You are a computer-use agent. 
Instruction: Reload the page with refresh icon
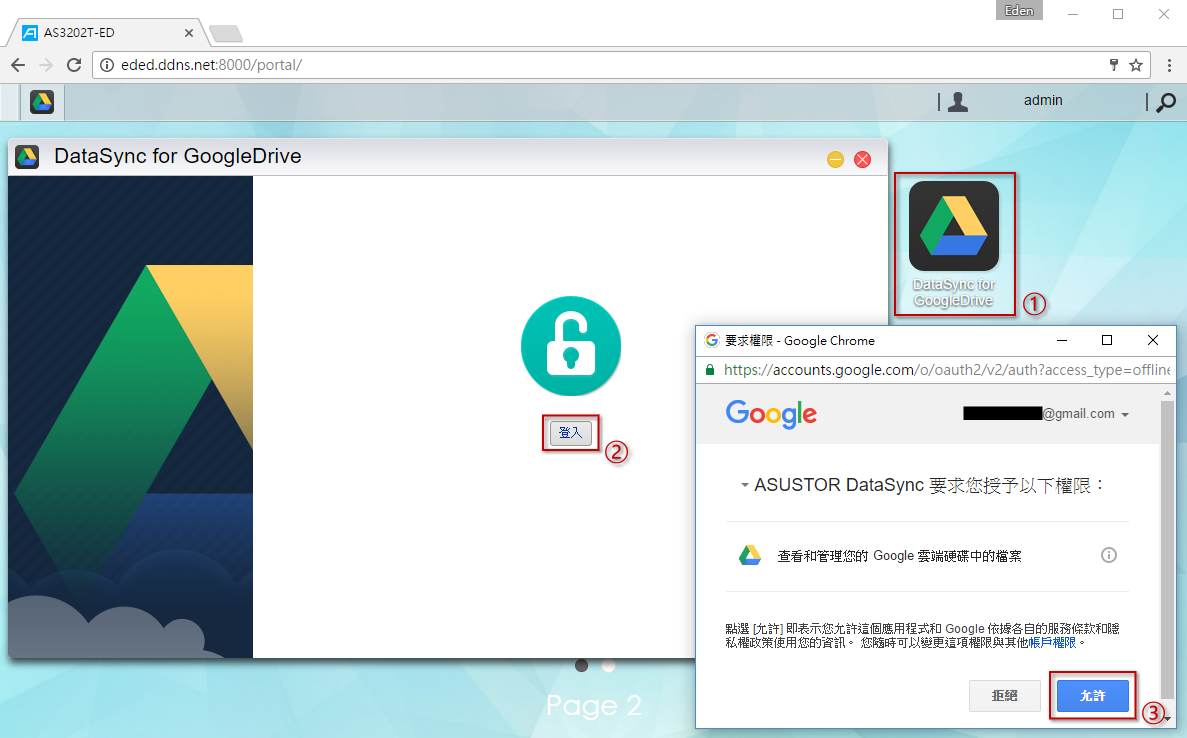[x=73, y=65]
